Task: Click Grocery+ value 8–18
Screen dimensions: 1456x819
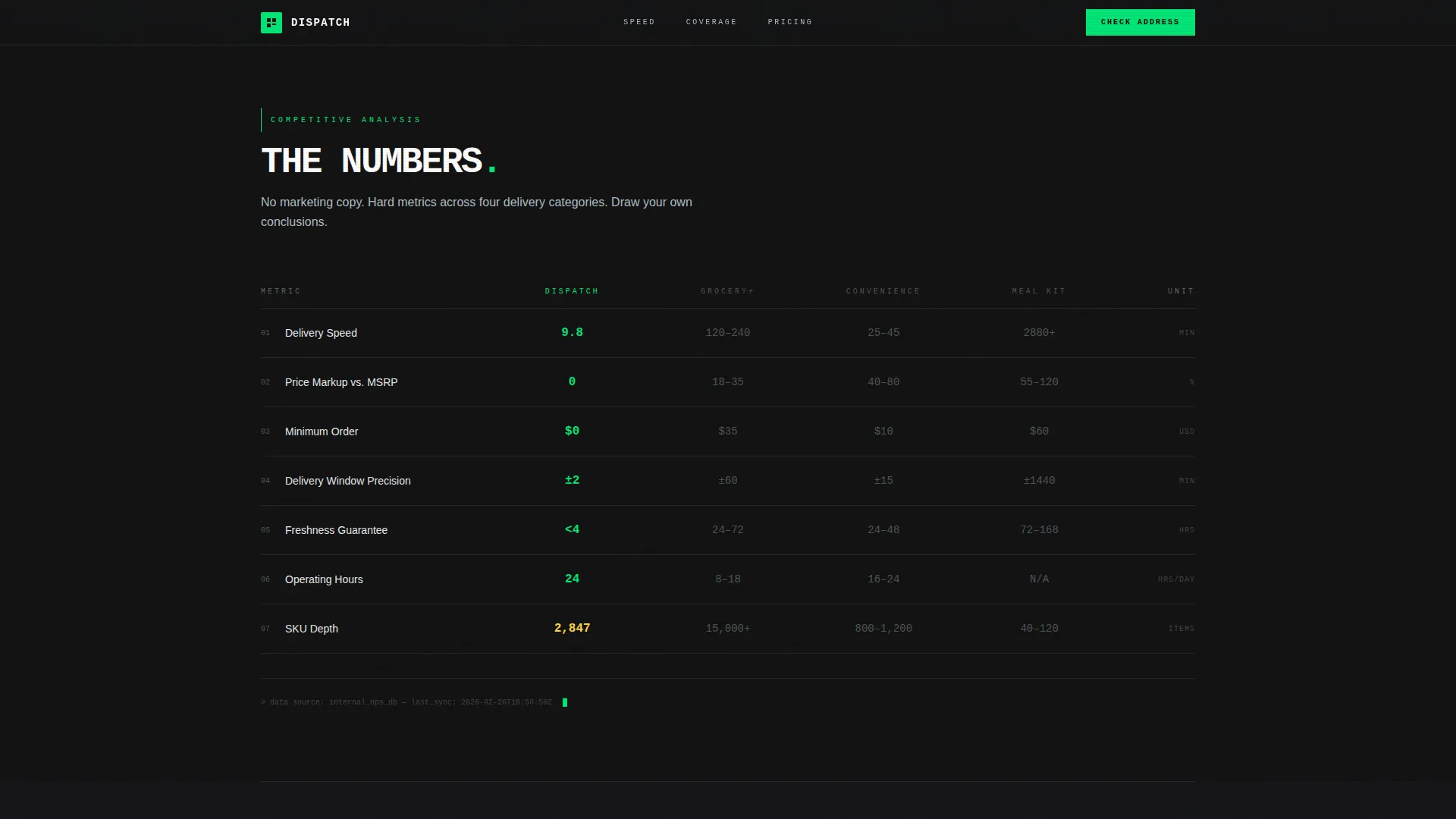Action: [727, 579]
